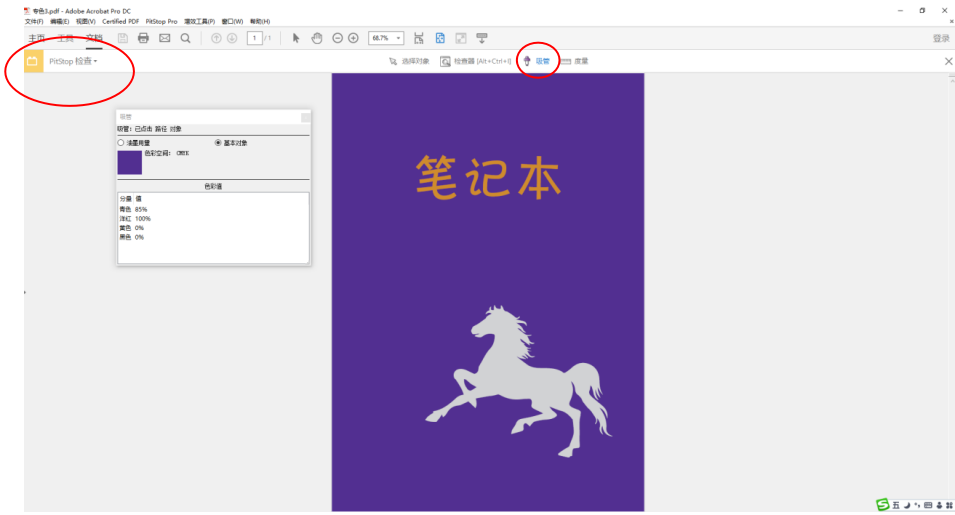Click the Print icon in the toolbar

pos(143,38)
